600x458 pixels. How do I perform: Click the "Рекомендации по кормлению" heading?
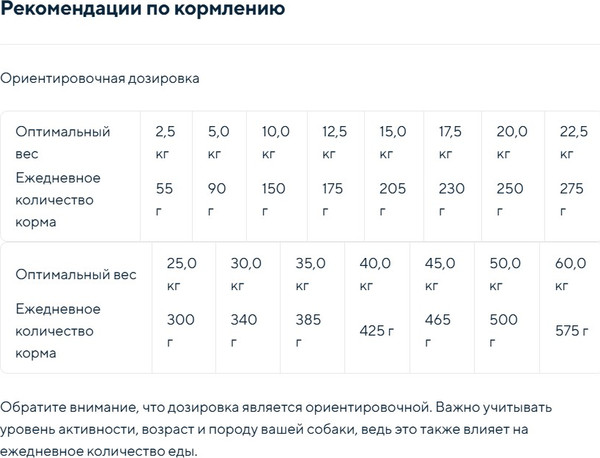(141, 11)
